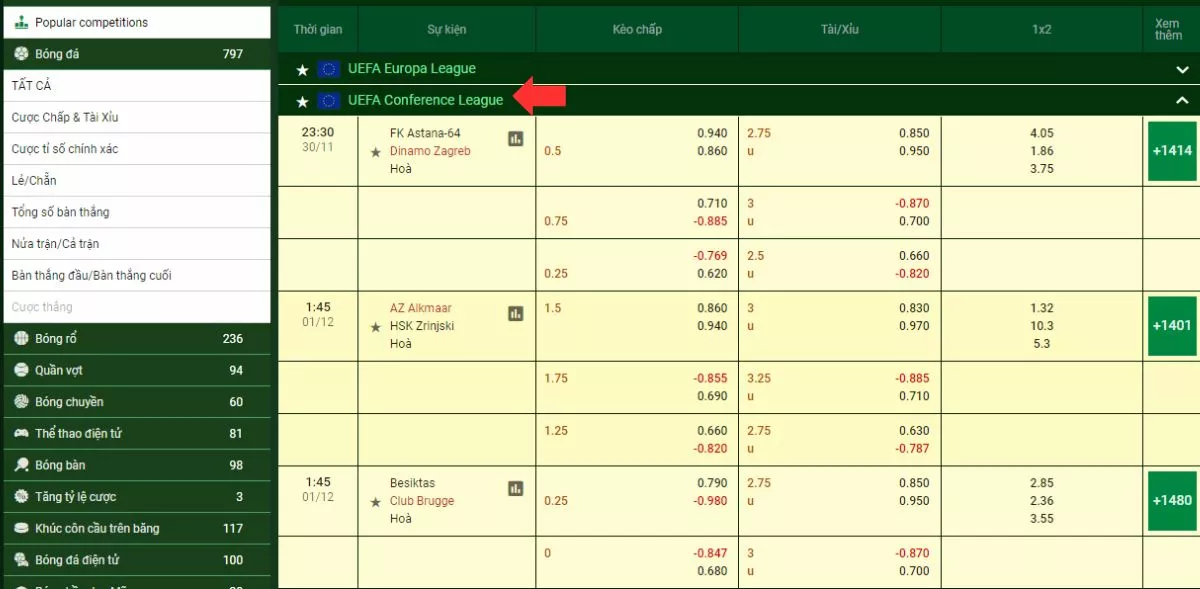The width and height of the screenshot is (1200, 589).
Task: Click the EU flag next to UEFA Europa League
Action: tap(329, 69)
